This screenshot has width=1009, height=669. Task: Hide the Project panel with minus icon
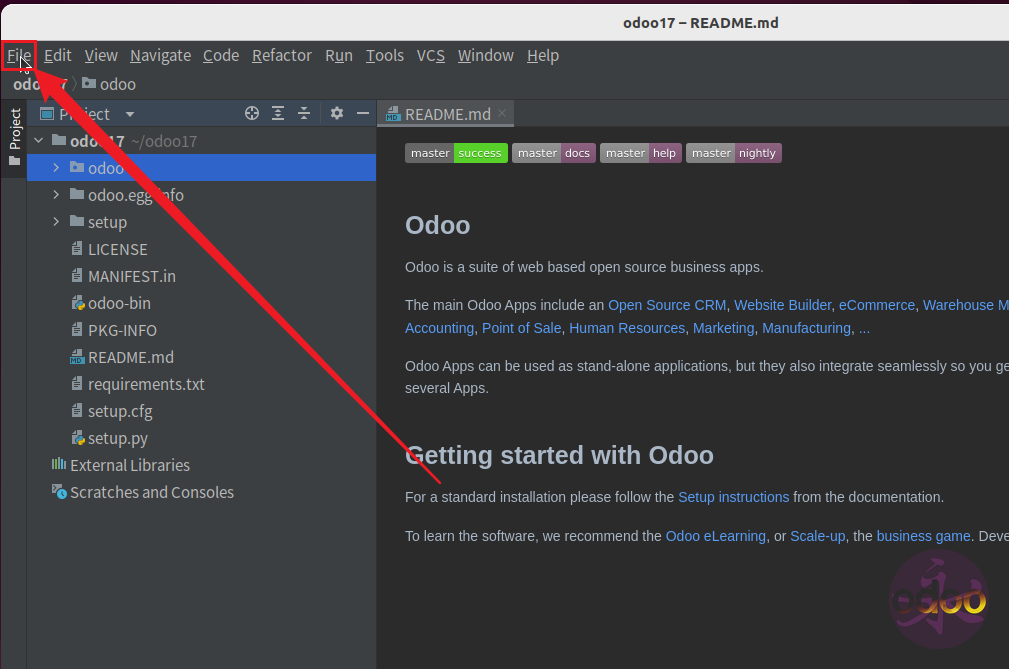363,114
